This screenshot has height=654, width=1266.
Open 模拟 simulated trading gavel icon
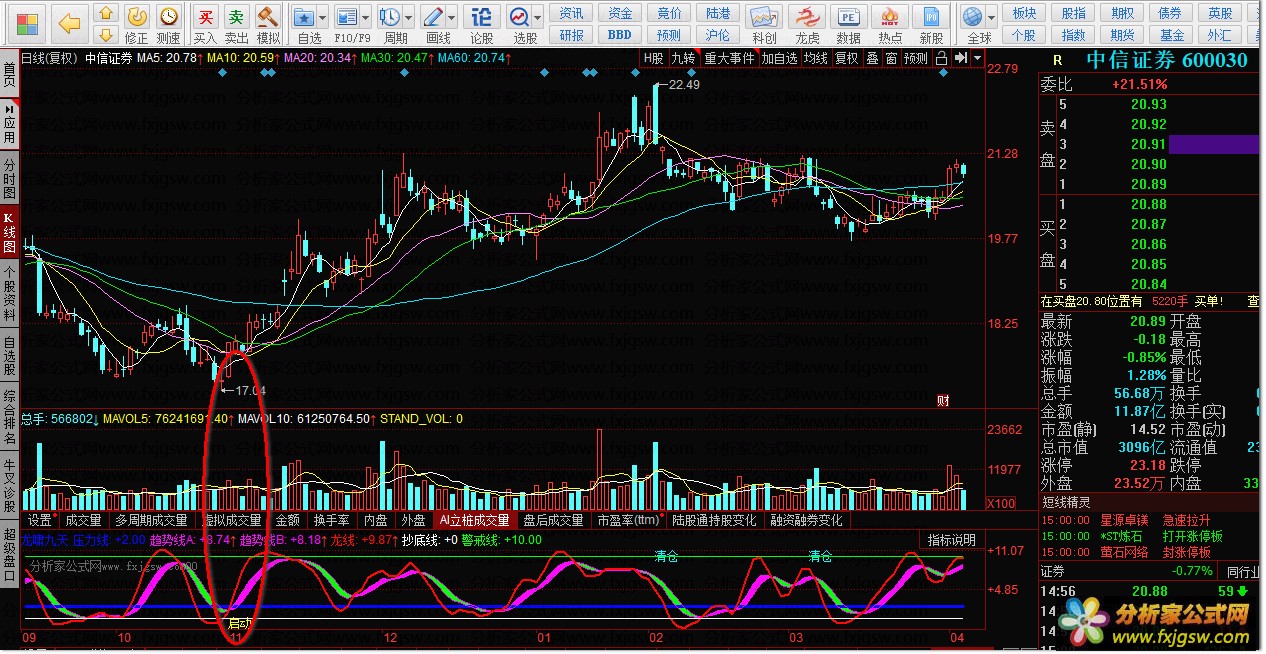268,24
